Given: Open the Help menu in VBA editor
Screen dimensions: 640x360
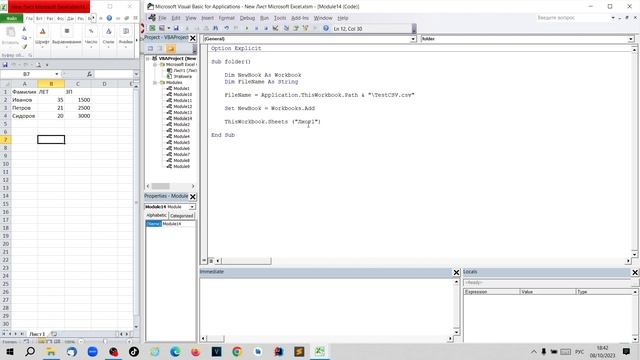Looking at the screenshot, I should pyautogui.click(x=343, y=18).
